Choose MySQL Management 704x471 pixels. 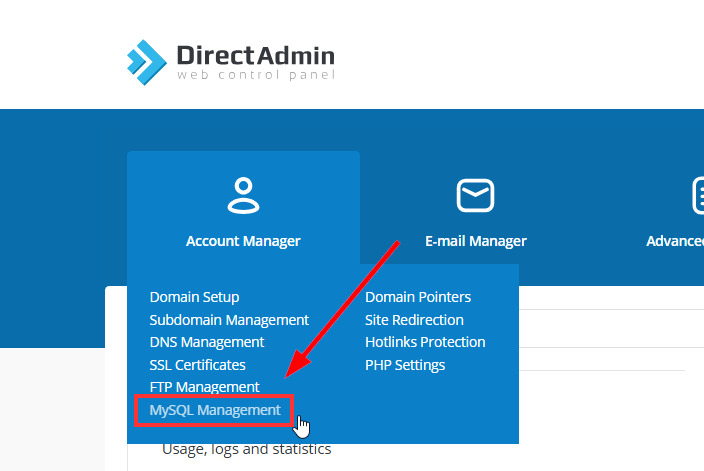(215, 410)
